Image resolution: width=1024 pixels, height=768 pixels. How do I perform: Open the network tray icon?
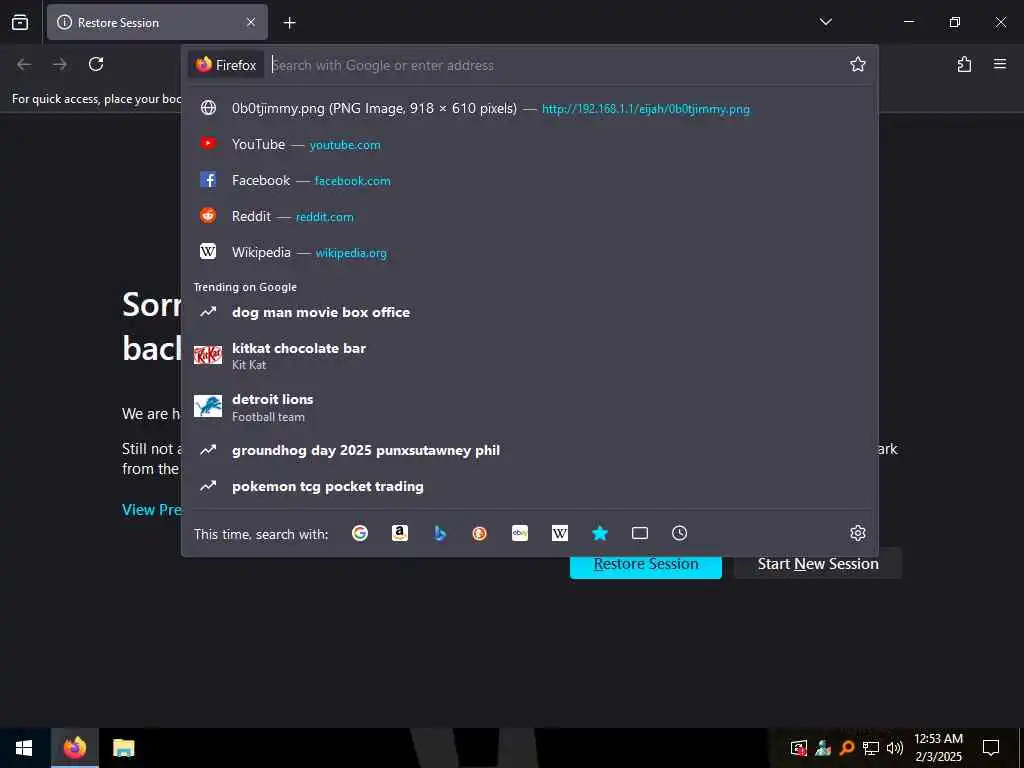coord(871,748)
